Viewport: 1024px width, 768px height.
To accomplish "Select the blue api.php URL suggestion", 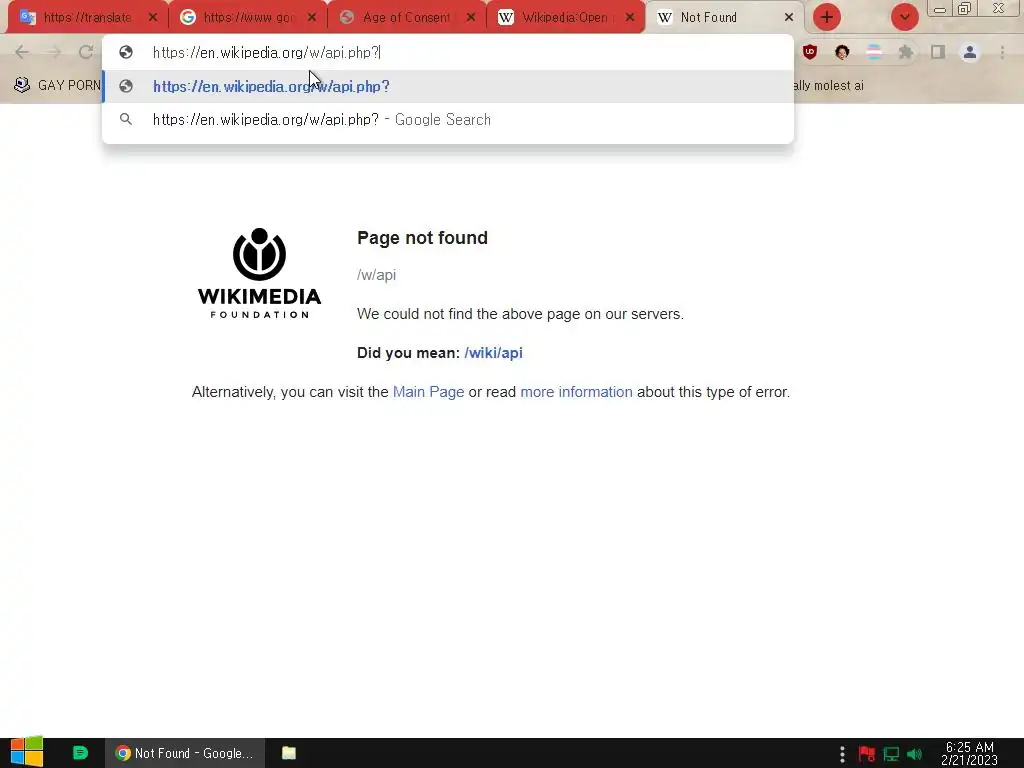I will (448, 86).
